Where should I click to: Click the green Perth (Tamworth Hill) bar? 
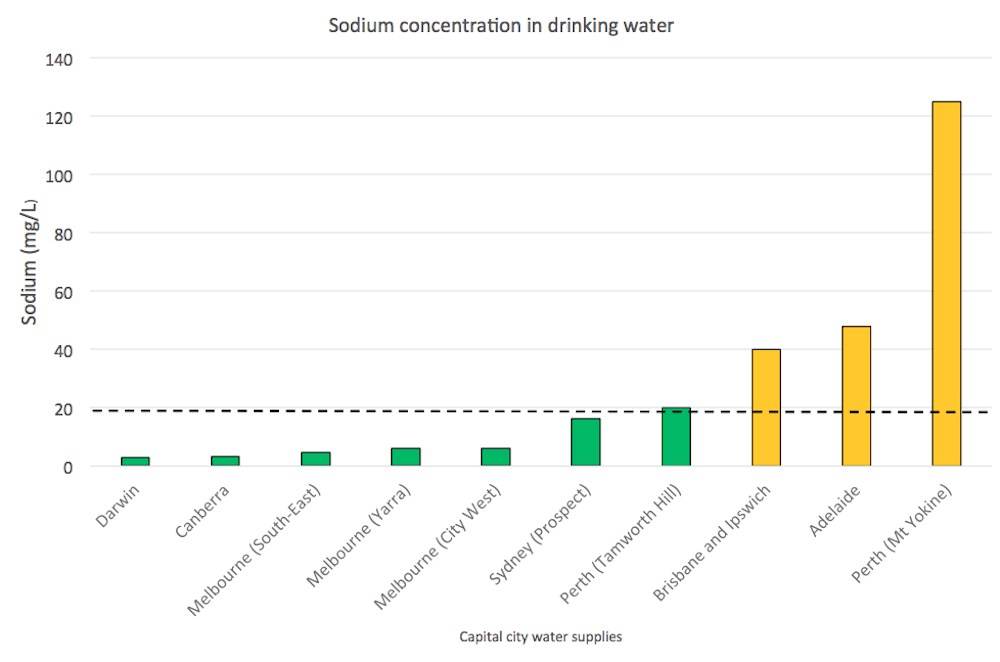[676, 437]
